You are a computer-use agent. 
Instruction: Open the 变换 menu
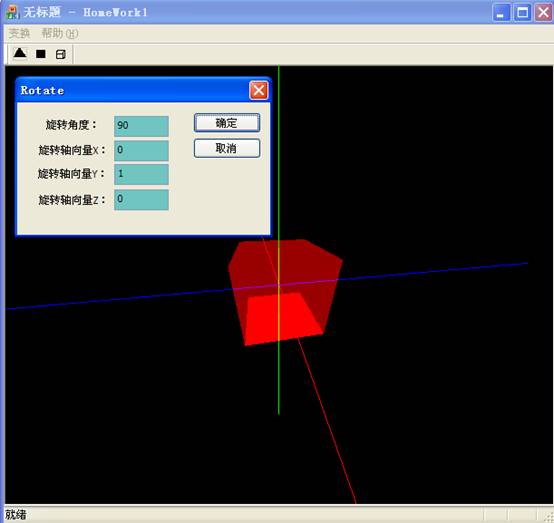click(x=19, y=34)
